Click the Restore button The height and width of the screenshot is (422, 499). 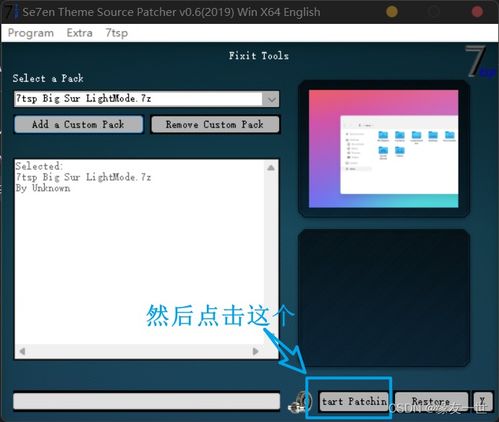click(431, 401)
